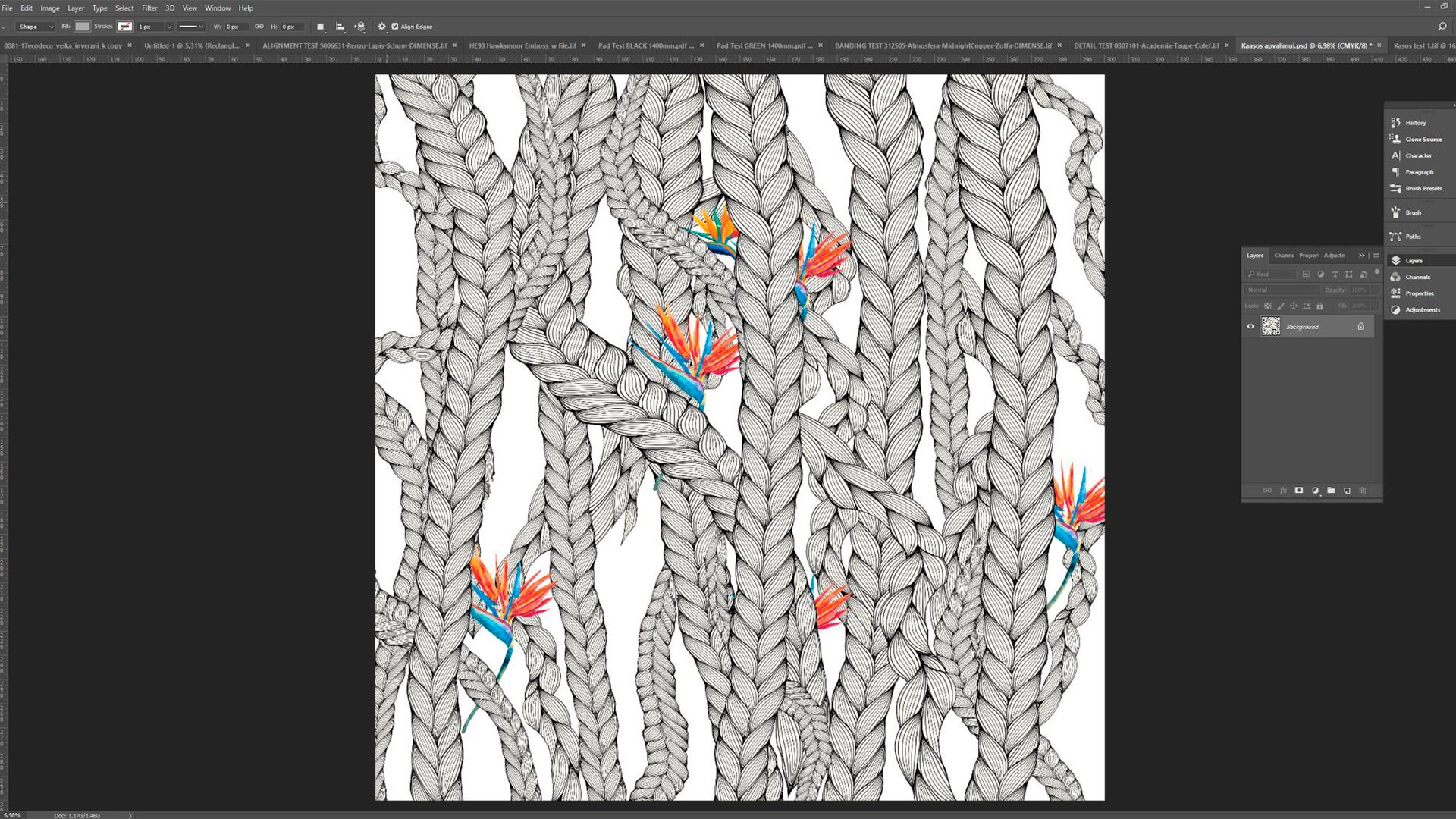This screenshot has width=1456, height=819.
Task: Click the Background layer thumbnail
Action: pos(1271,327)
